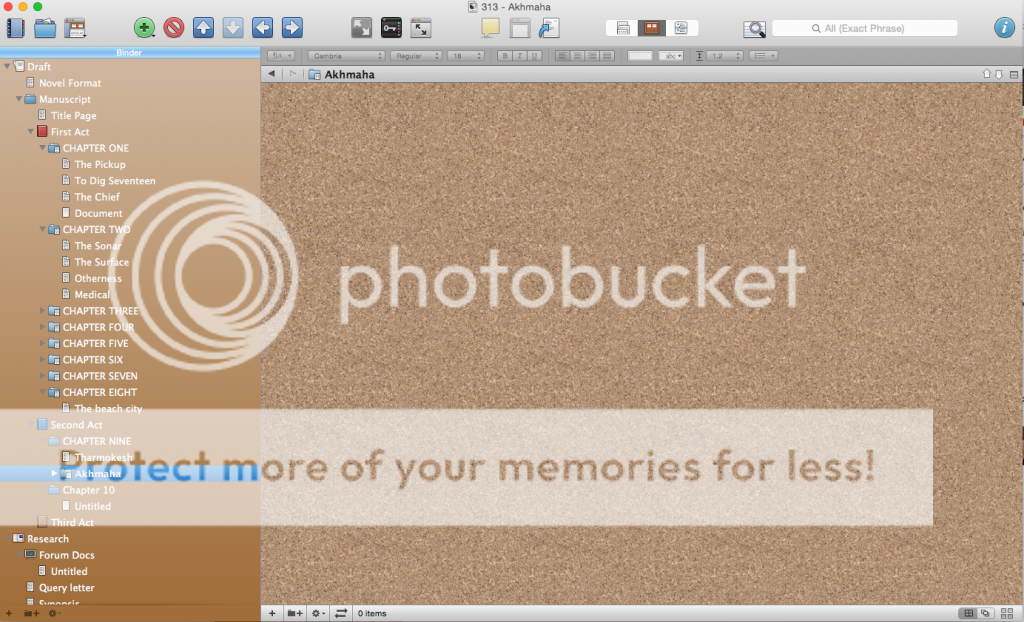Select Query letter document
The image size is (1024, 622).
pyautogui.click(x=66, y=588)
